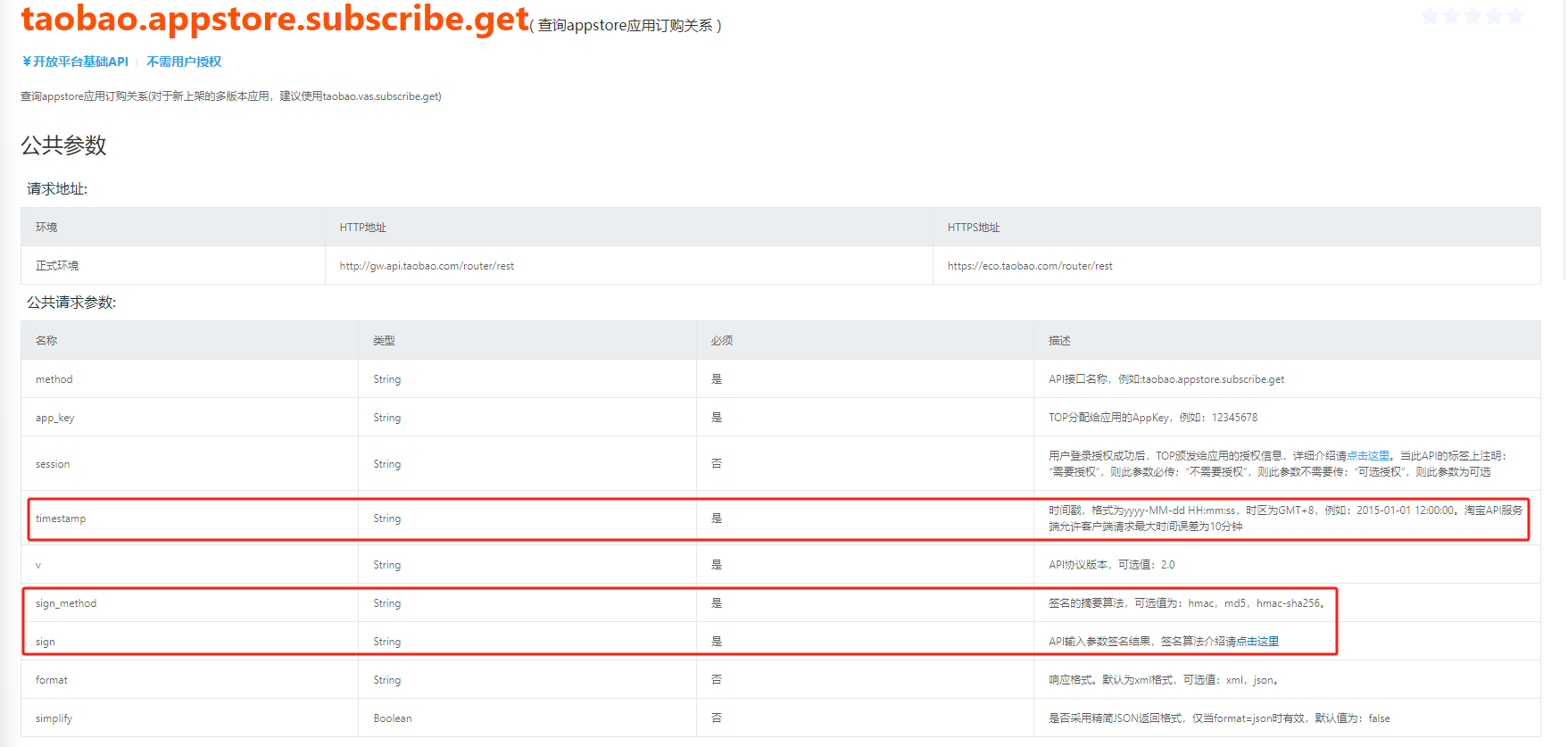Click the taobao.appstore.subscribe.get page title
Image resolution: width=1568 pixels, height=747 pixels.
coord(275,18)
